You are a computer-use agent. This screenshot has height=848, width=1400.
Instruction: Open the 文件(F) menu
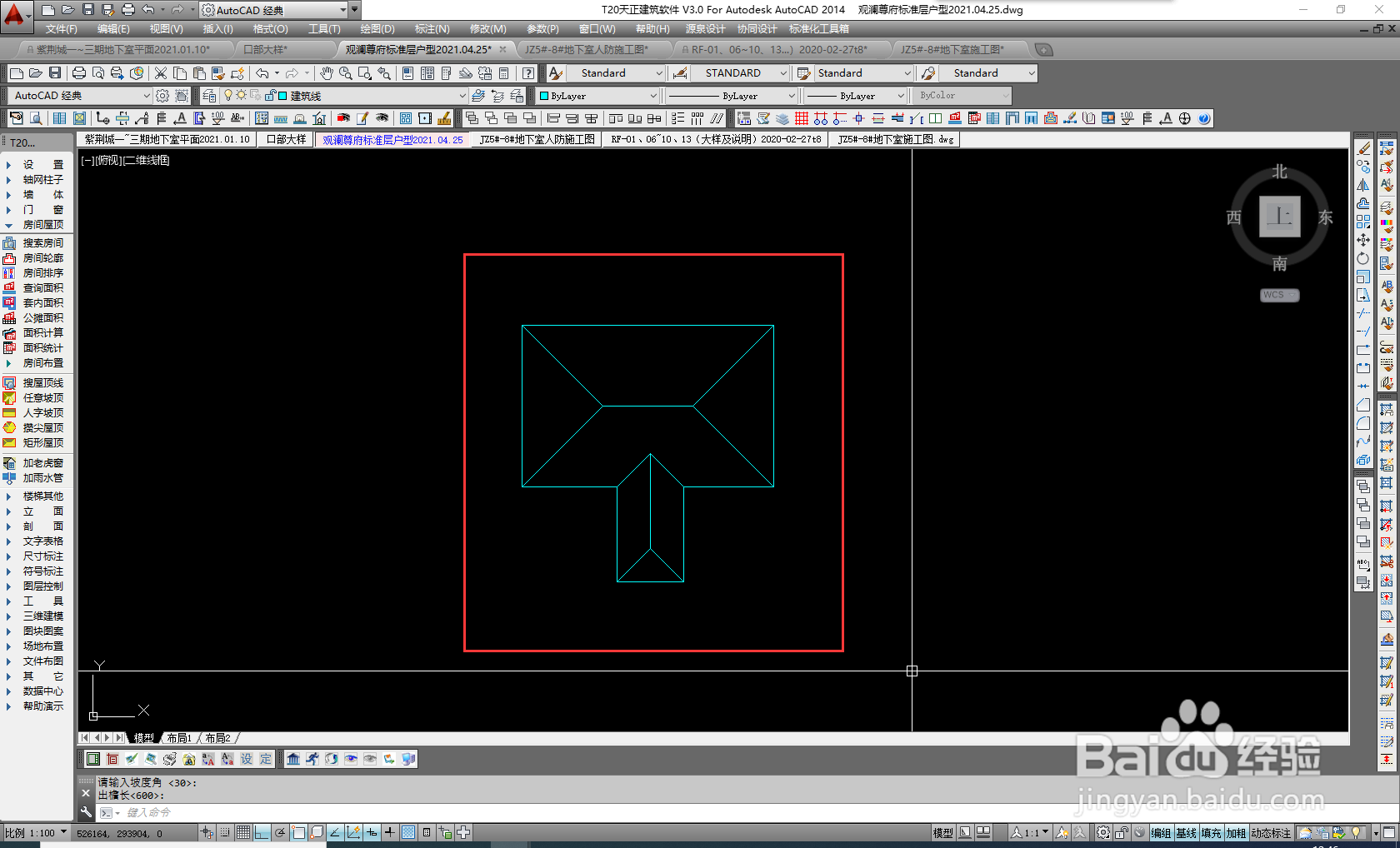point(62,29)
